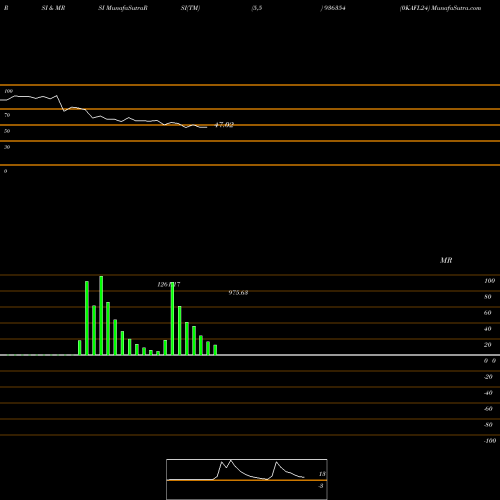The image size is (500, 500).
Task: Click the -60 label on MR axis
Action: pyautogui.click(x=488, y=409)
